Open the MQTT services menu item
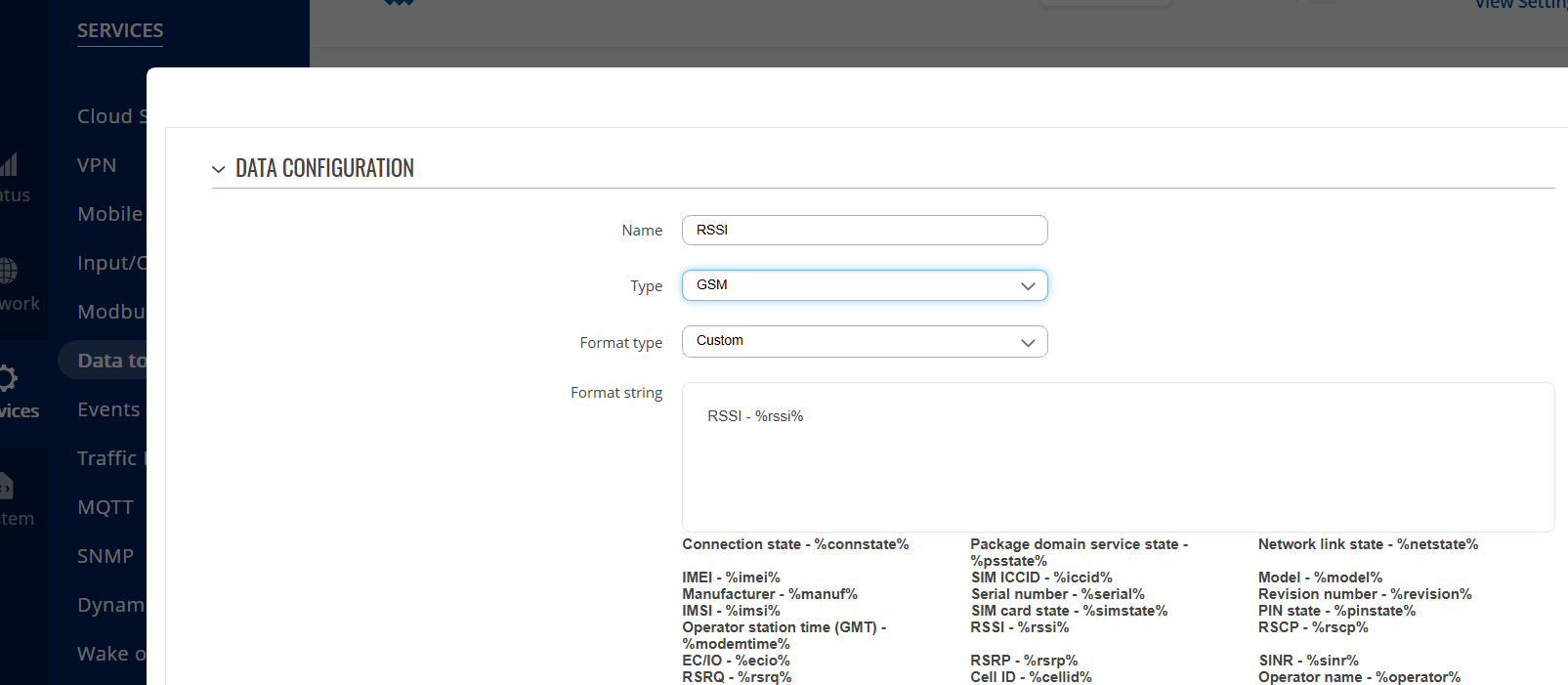The image size is (1568, 685). click(x=106, y=507)
